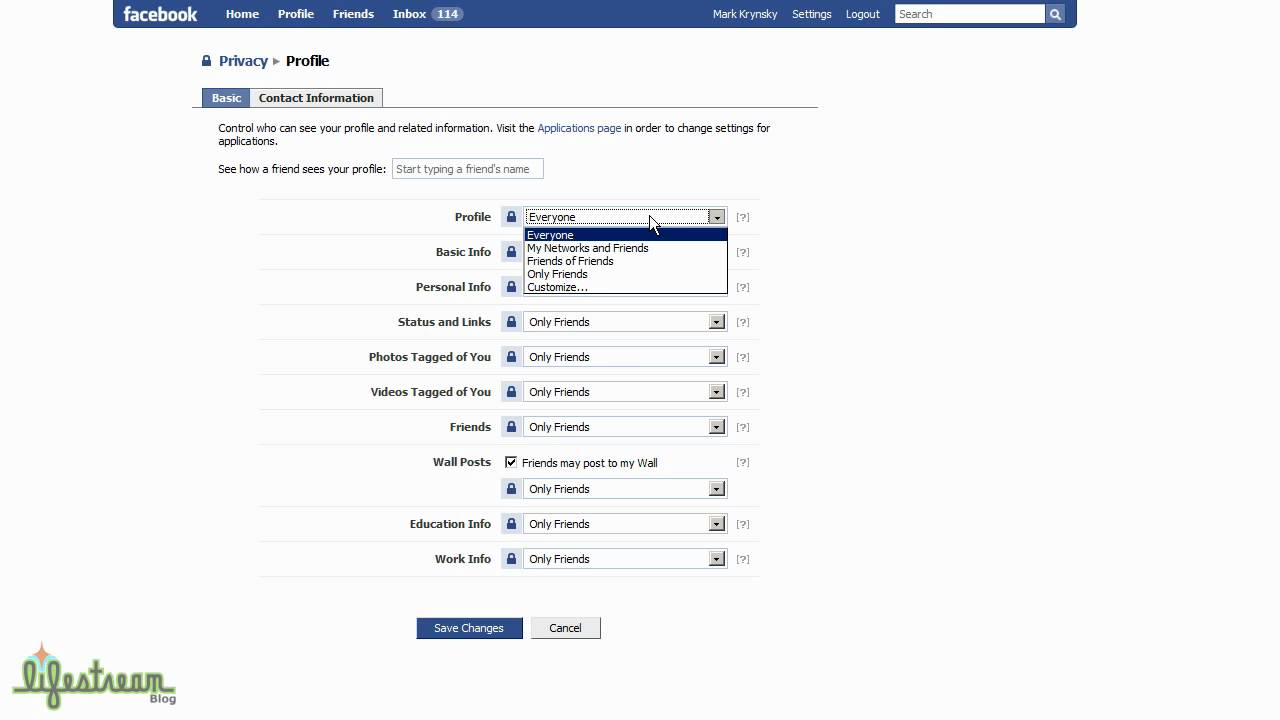
Task: Open help [?] for Personal Info
Action: click(x=743, y=287)
